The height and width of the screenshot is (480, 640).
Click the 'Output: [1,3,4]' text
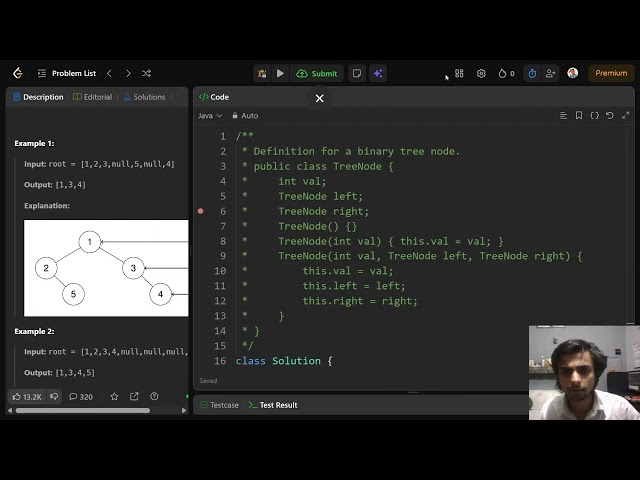(x=55, y=185)
